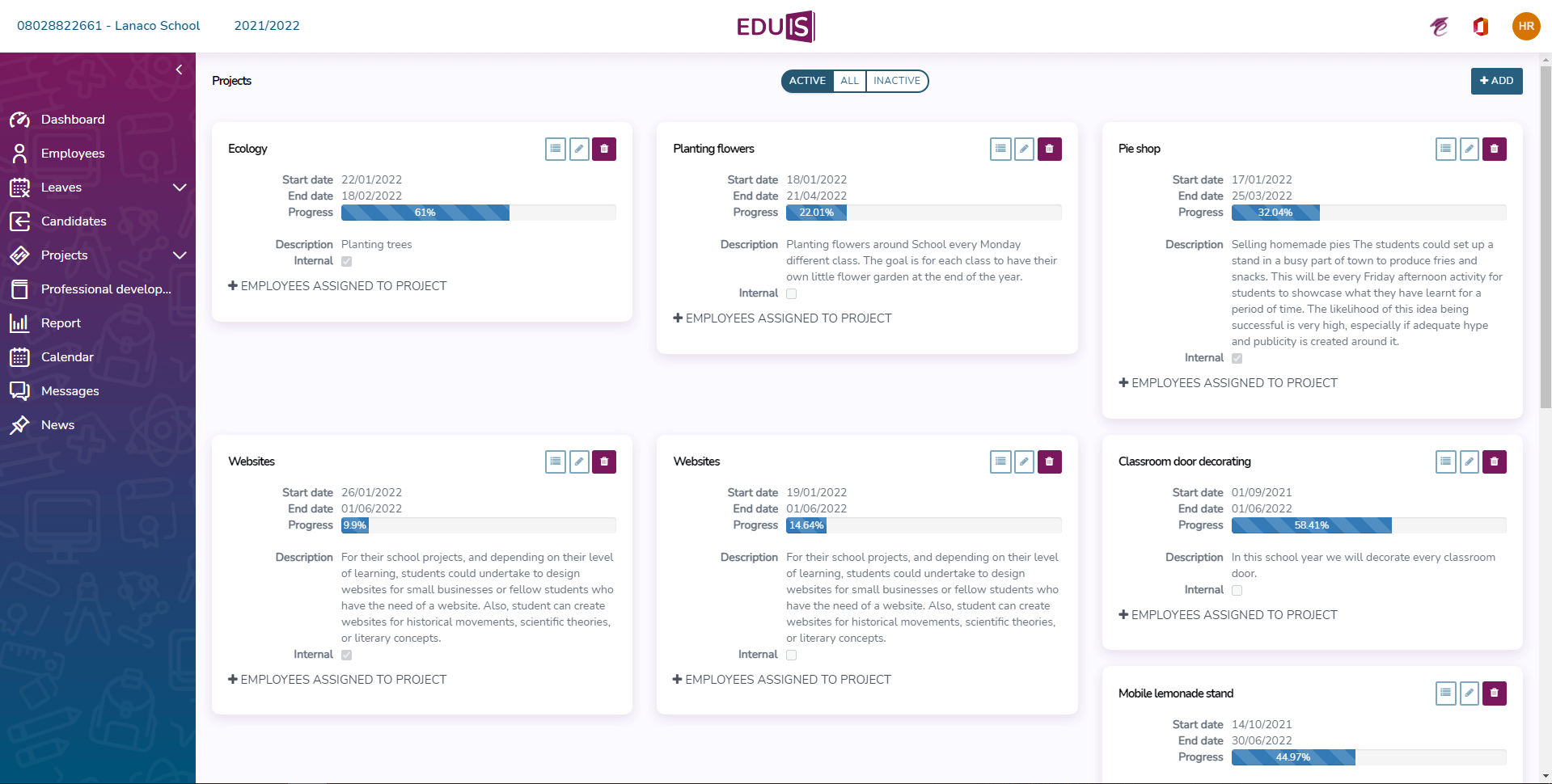Switch to the INACTIVE projects filter
Image resolution: width=1552 pixels, height=784 pixels.
tap(896, 81)
